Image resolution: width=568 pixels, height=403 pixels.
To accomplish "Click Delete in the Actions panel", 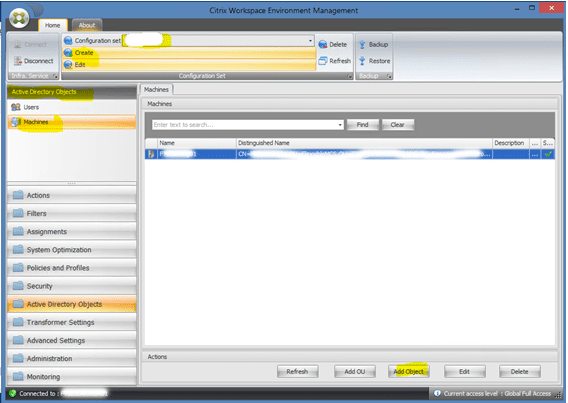I will (x=519, y=371).
